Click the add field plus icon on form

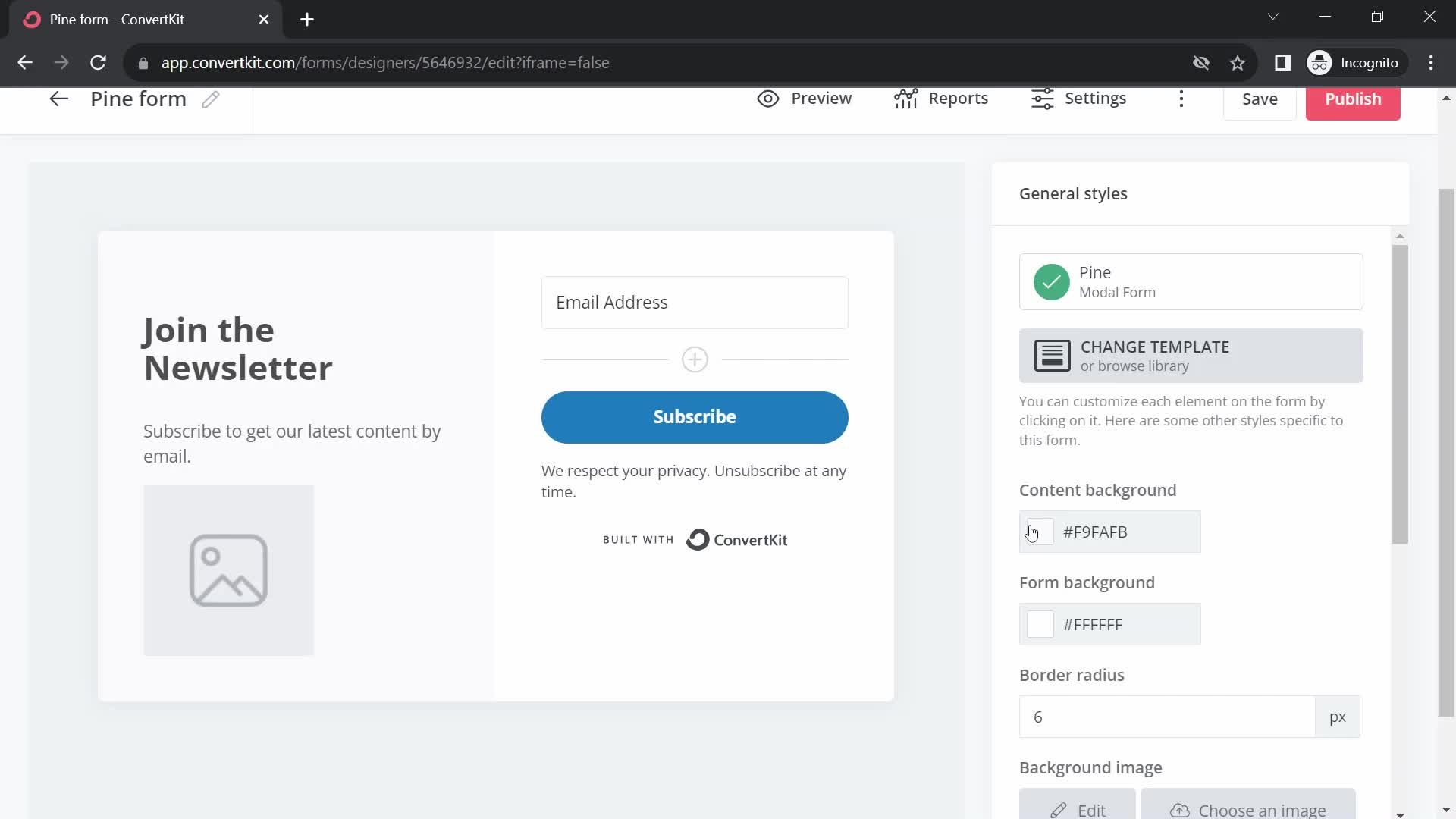[x=695, y=359]
